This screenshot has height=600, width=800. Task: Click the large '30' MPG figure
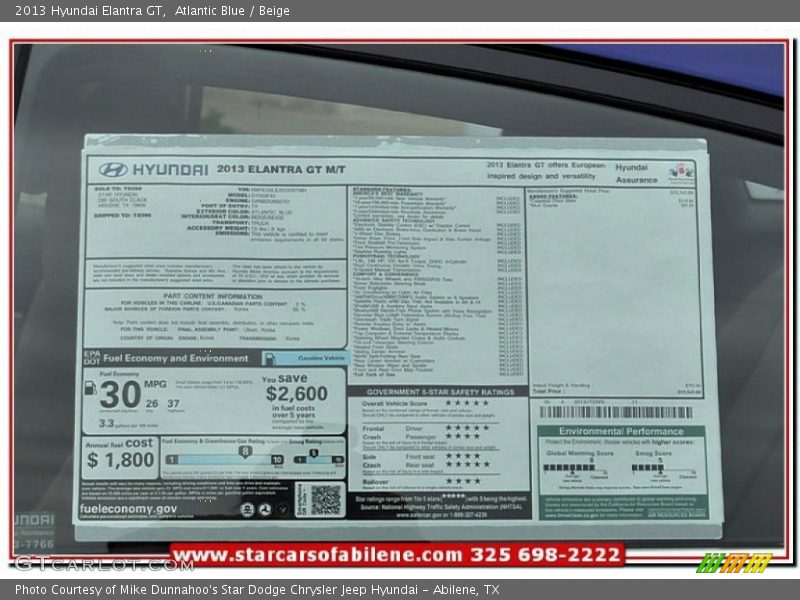[x=120, y=394]
